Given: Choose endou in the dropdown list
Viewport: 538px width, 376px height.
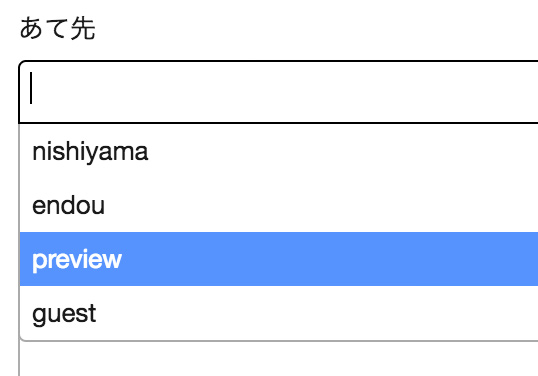Looking at the screenshot, I should coord(279,205).
